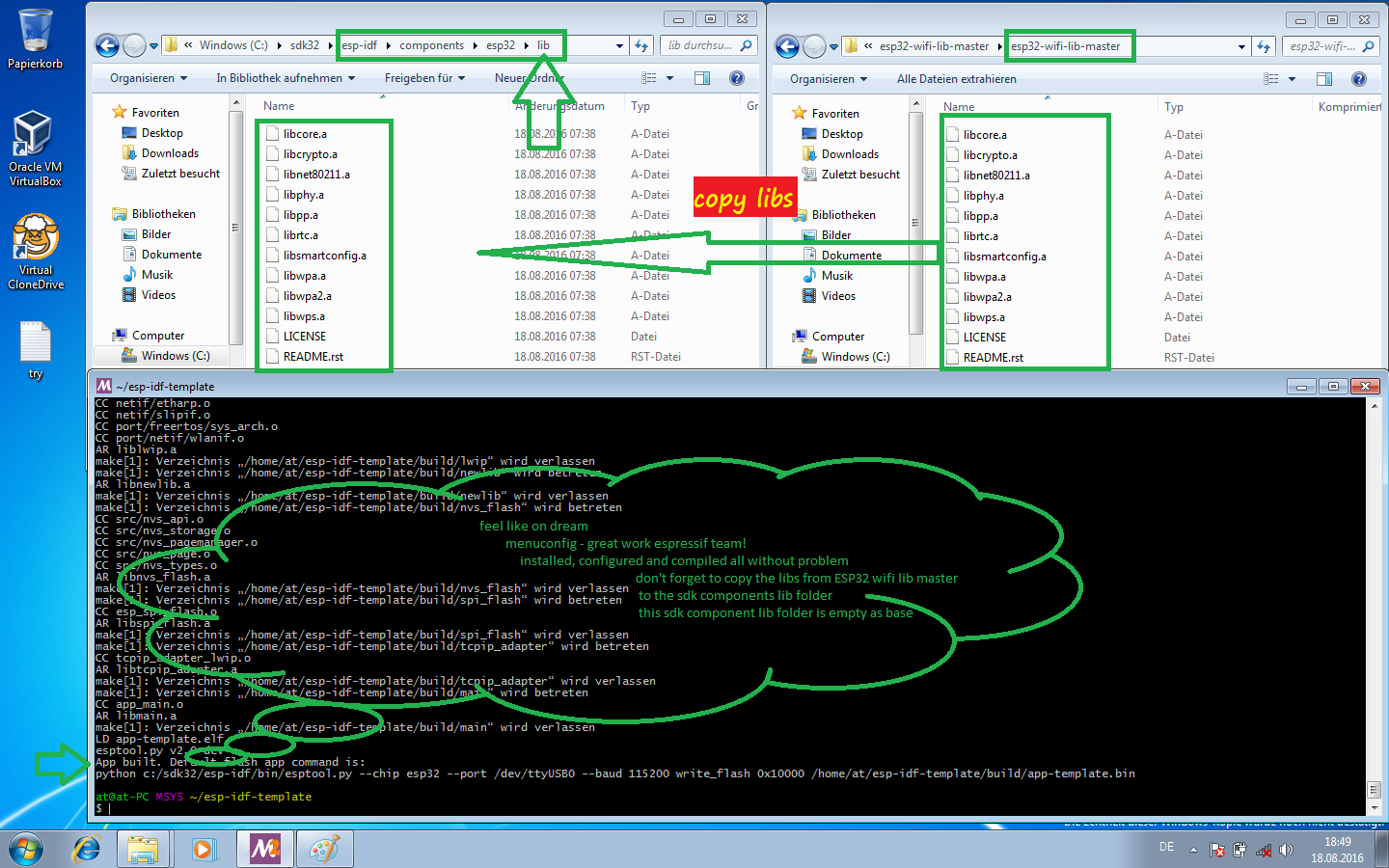Click search field in right Explorer window
This screenshot has width=1389, height=868.
tap(1331, 46)
